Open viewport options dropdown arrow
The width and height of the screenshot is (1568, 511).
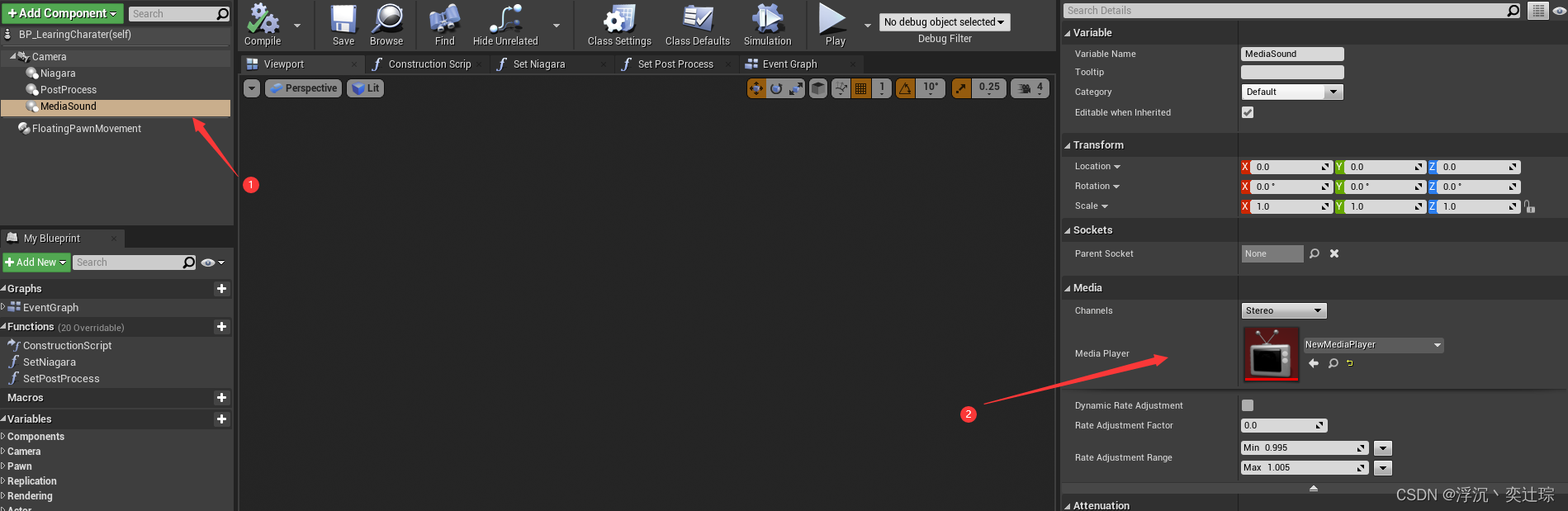point(252,88)
